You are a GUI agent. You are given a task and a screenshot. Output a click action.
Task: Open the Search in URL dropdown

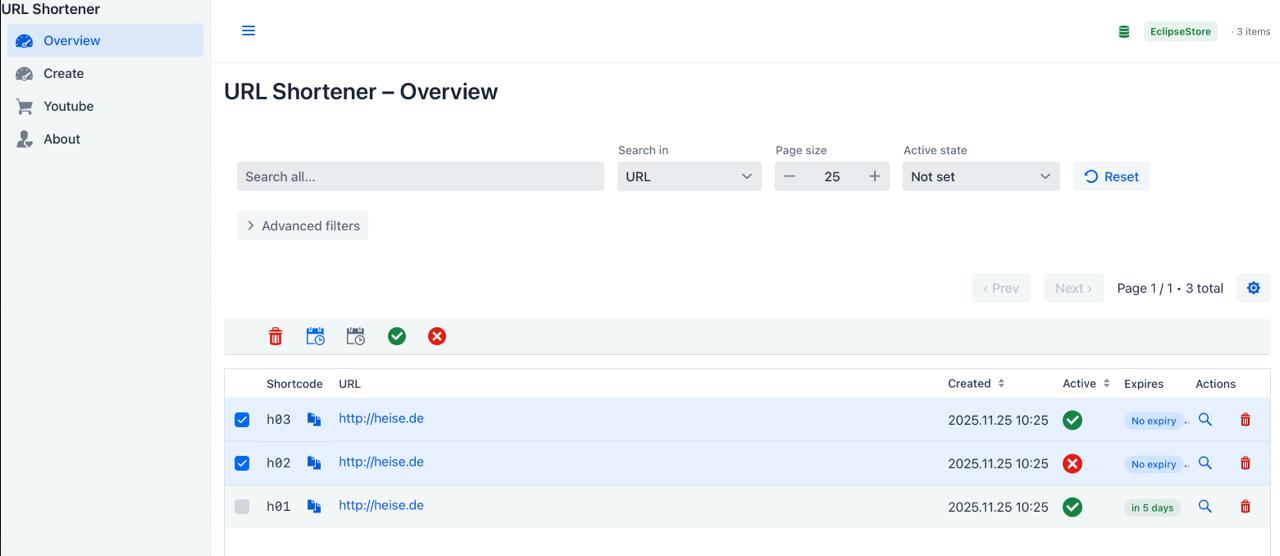689,177
